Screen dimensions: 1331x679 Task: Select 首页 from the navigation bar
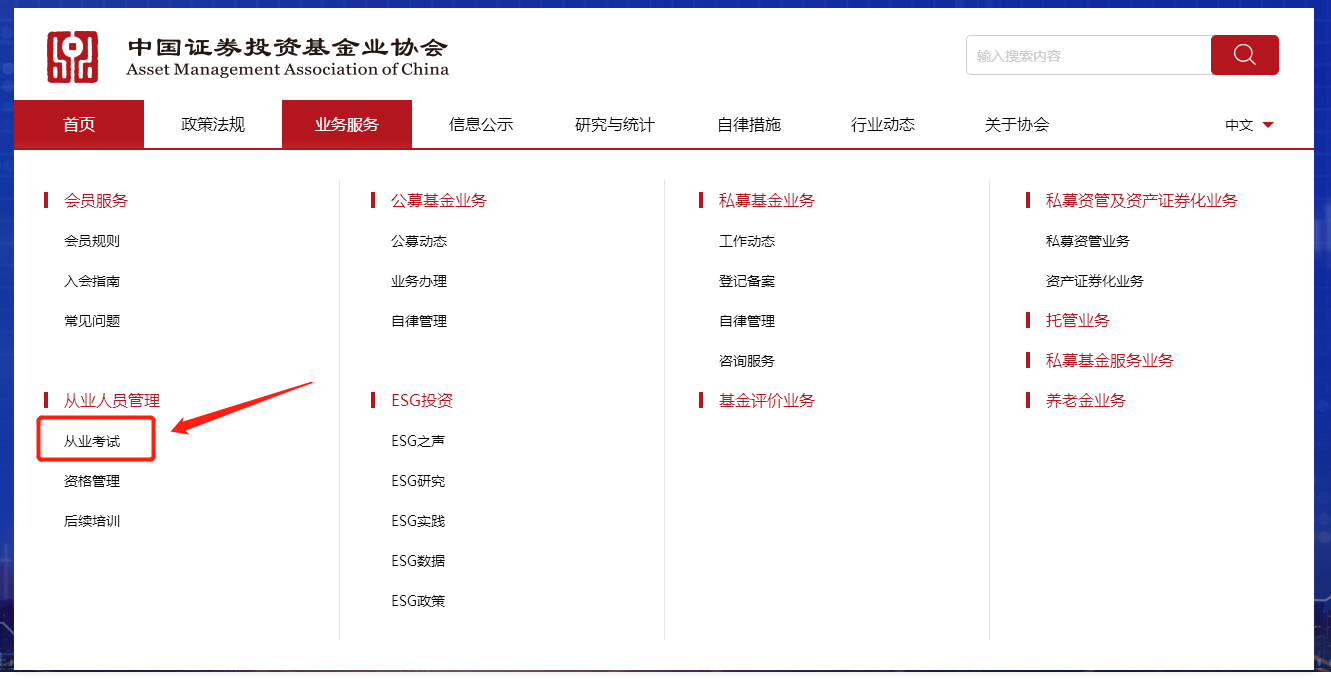pyautogui.click(x=79, y=124)
